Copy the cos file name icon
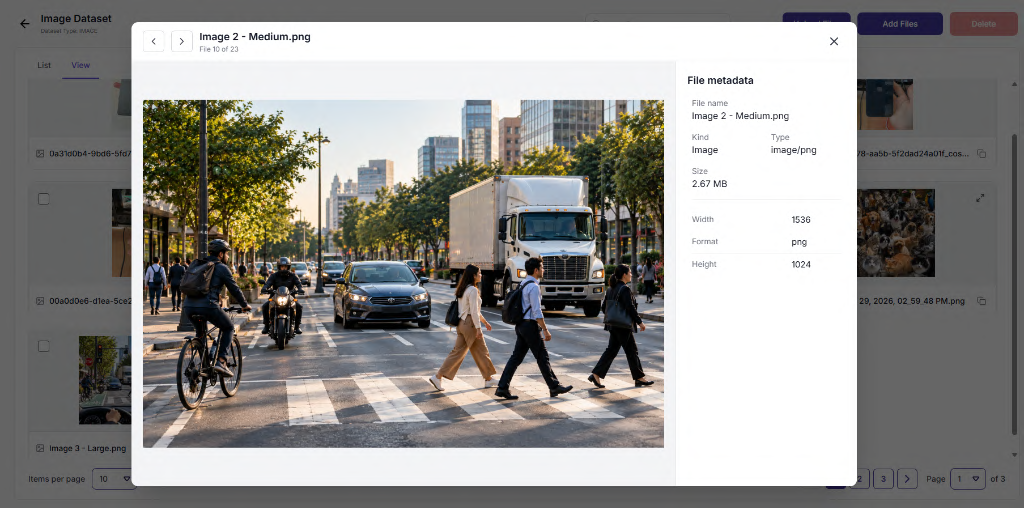 [981, 153]
